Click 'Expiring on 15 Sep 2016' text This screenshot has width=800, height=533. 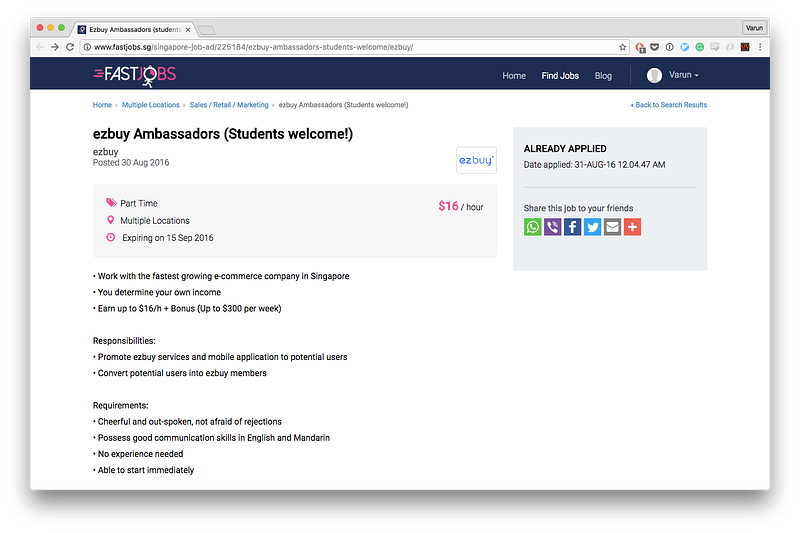point(168,238)
